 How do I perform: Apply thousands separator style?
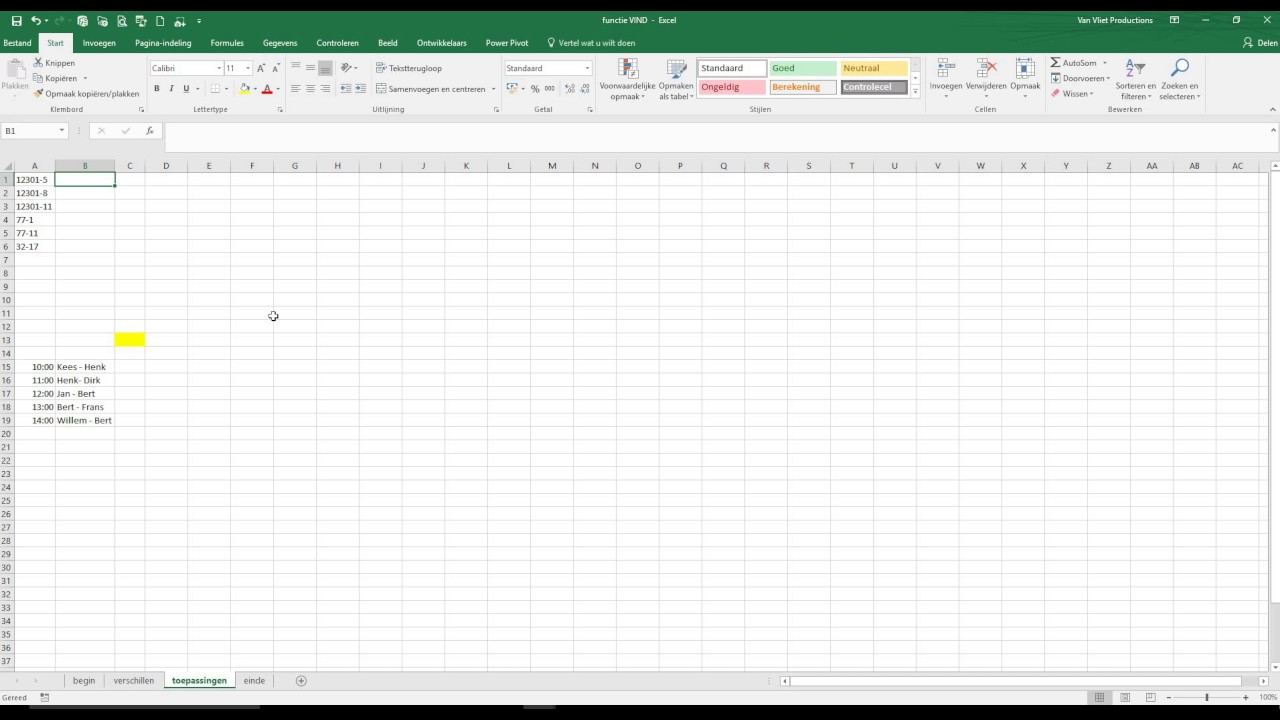[549, 89]
